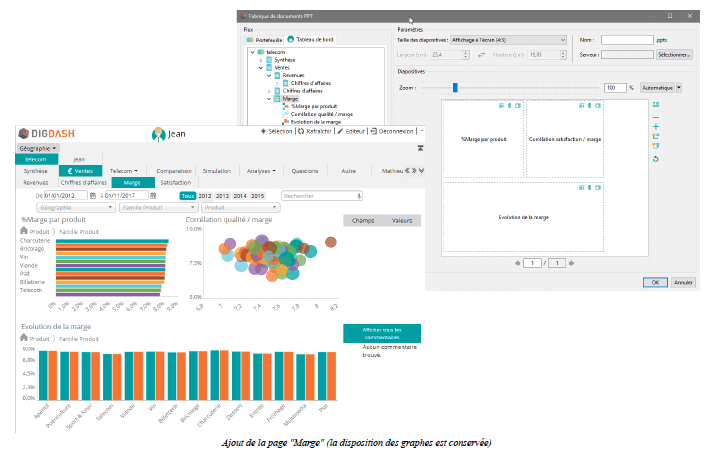Open the Taille des diapositives dropdown
Screen dimensions: 704x459
(x=508, y=40)
